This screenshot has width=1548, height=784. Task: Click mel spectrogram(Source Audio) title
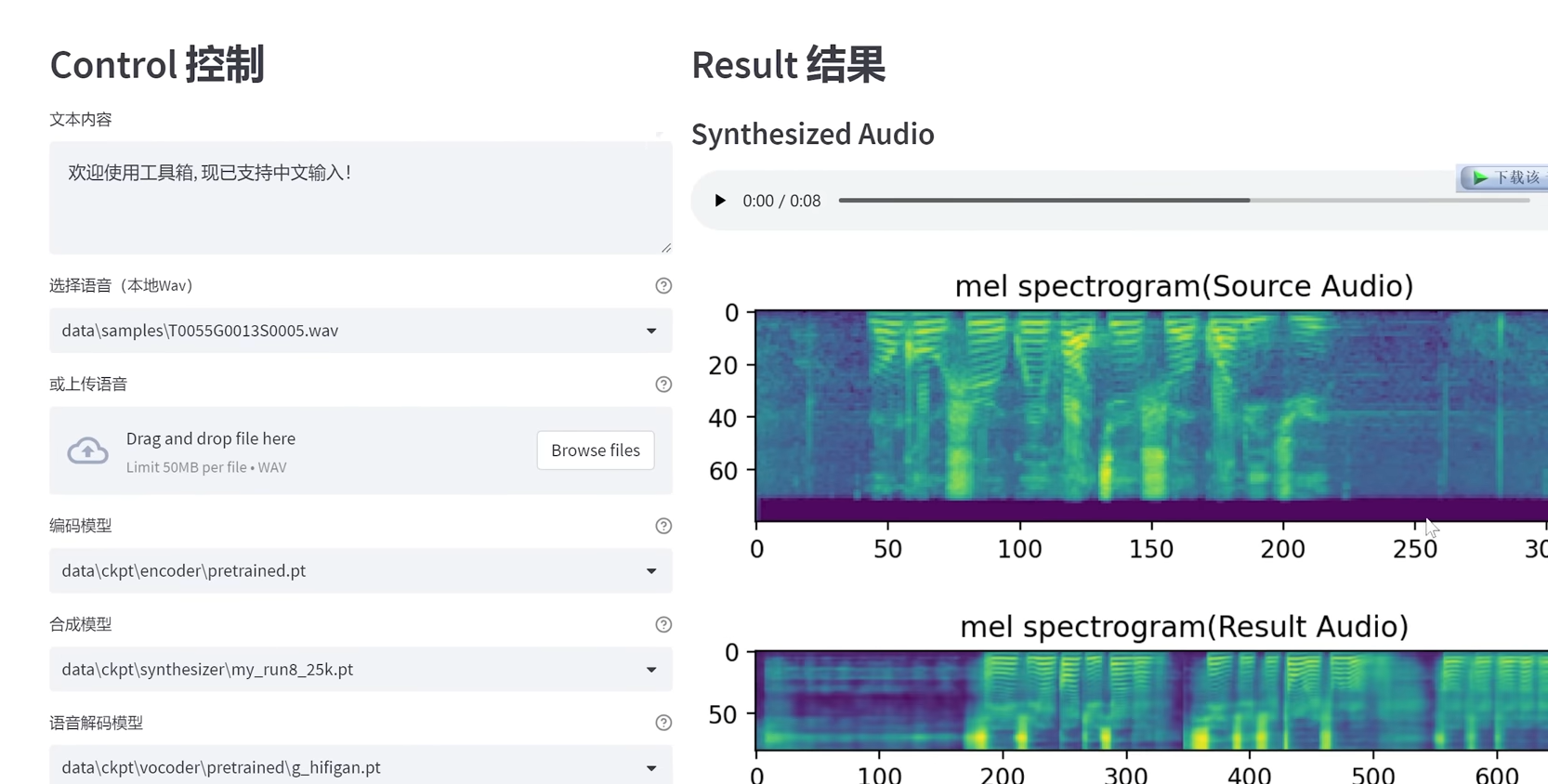point(1184,286)
